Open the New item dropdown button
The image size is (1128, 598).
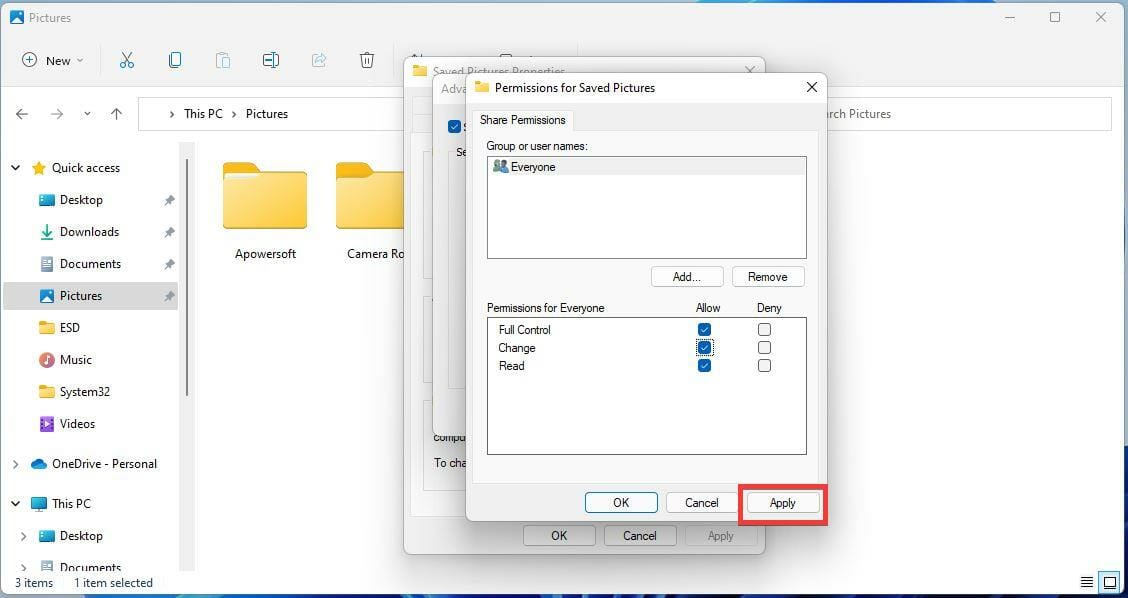pos(53,60)
